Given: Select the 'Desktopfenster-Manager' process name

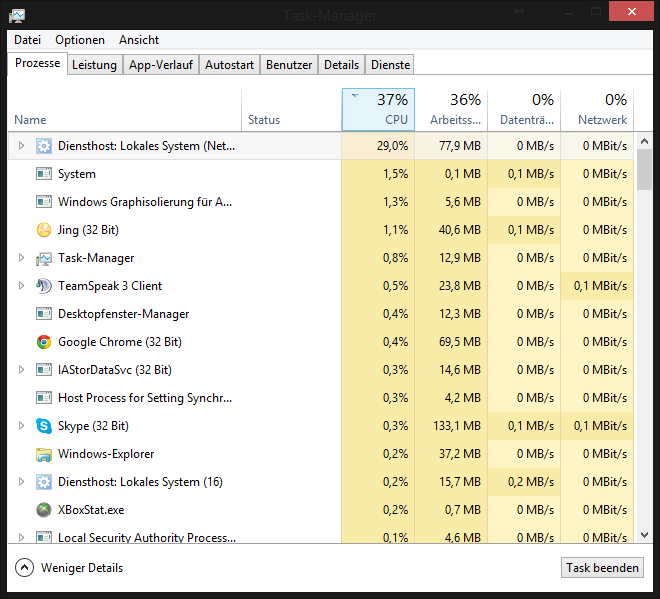Looking at the screenshot, I should [123, 314].
